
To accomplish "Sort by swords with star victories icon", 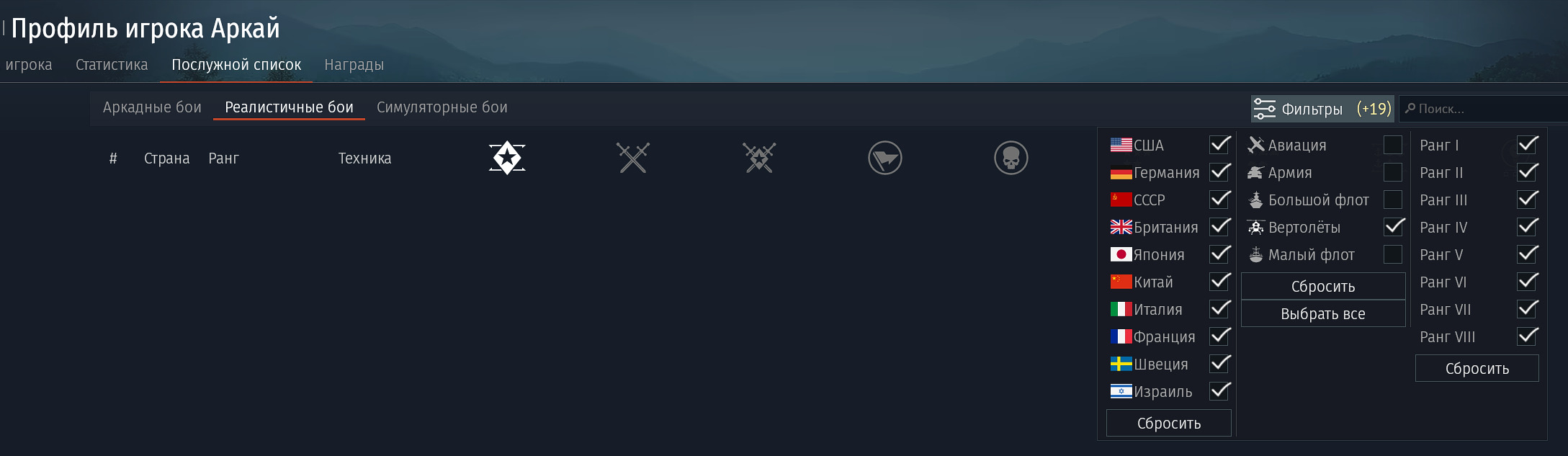I will pos(759,158).
